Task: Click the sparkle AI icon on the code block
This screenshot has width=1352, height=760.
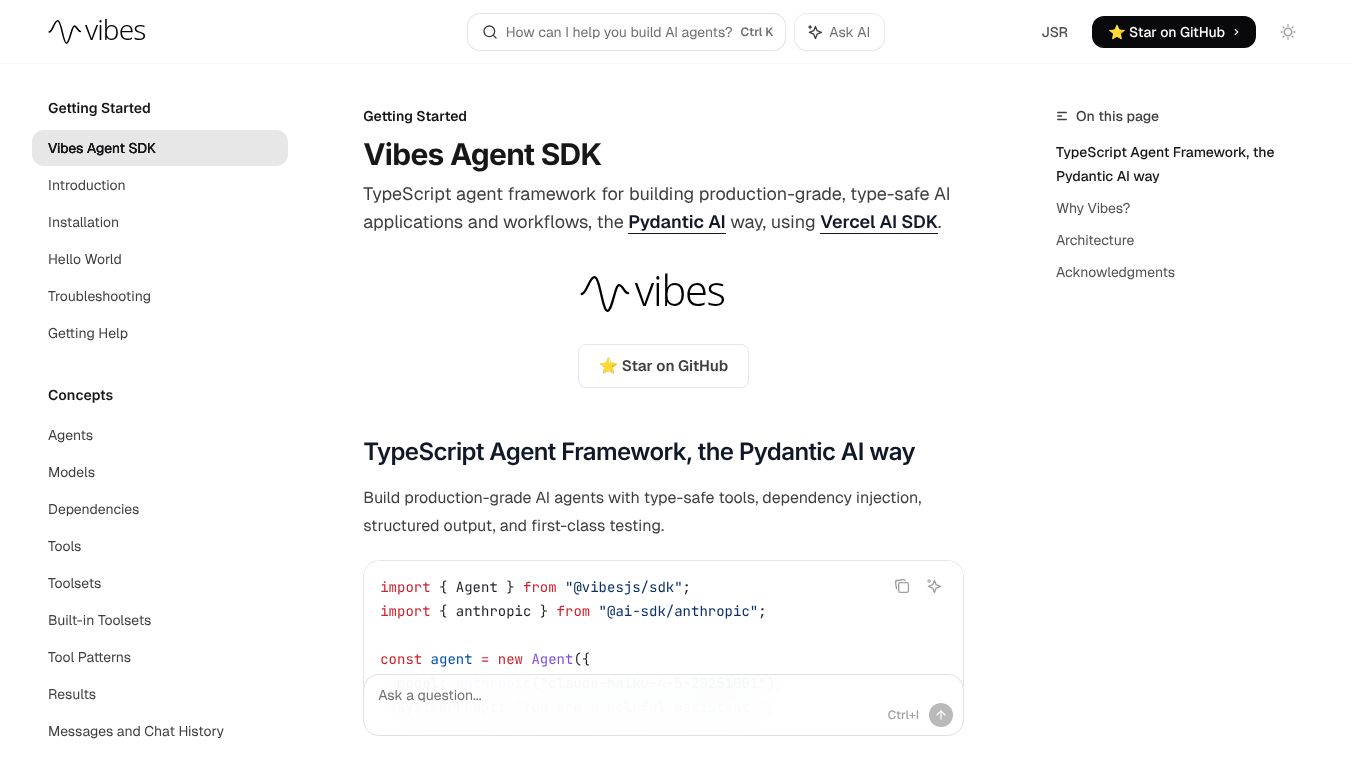Action: click(x=934, y=586)
